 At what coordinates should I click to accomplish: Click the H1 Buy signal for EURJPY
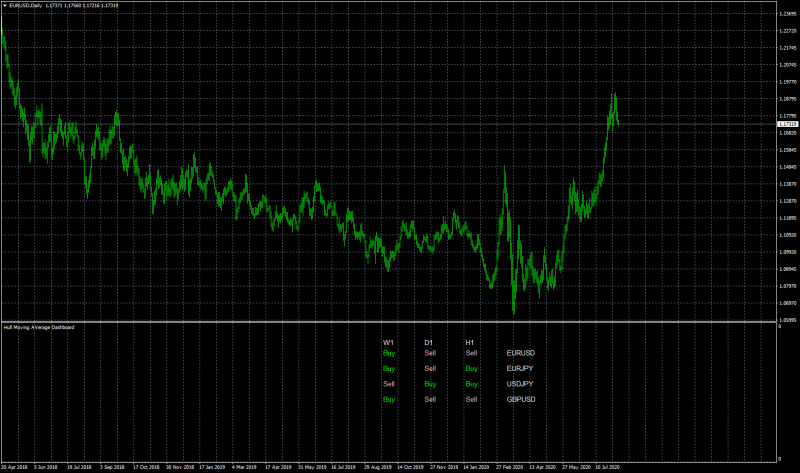pos(471,368)
